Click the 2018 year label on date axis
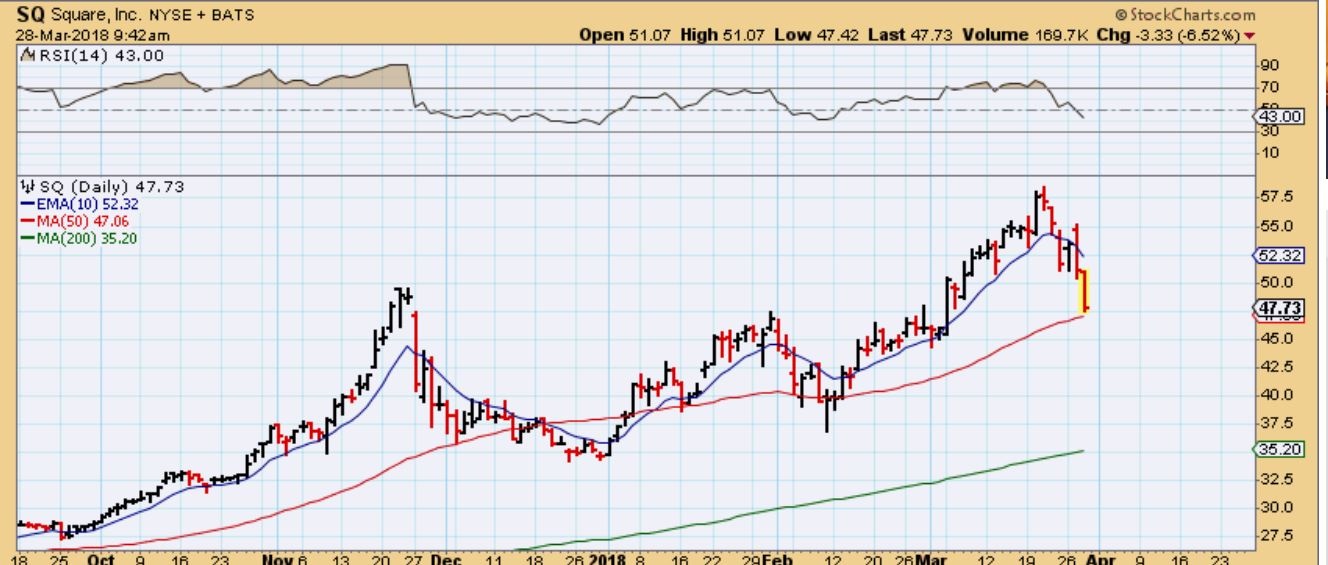The width and height of the screenshot is (1328, 565). coord(606,558)
